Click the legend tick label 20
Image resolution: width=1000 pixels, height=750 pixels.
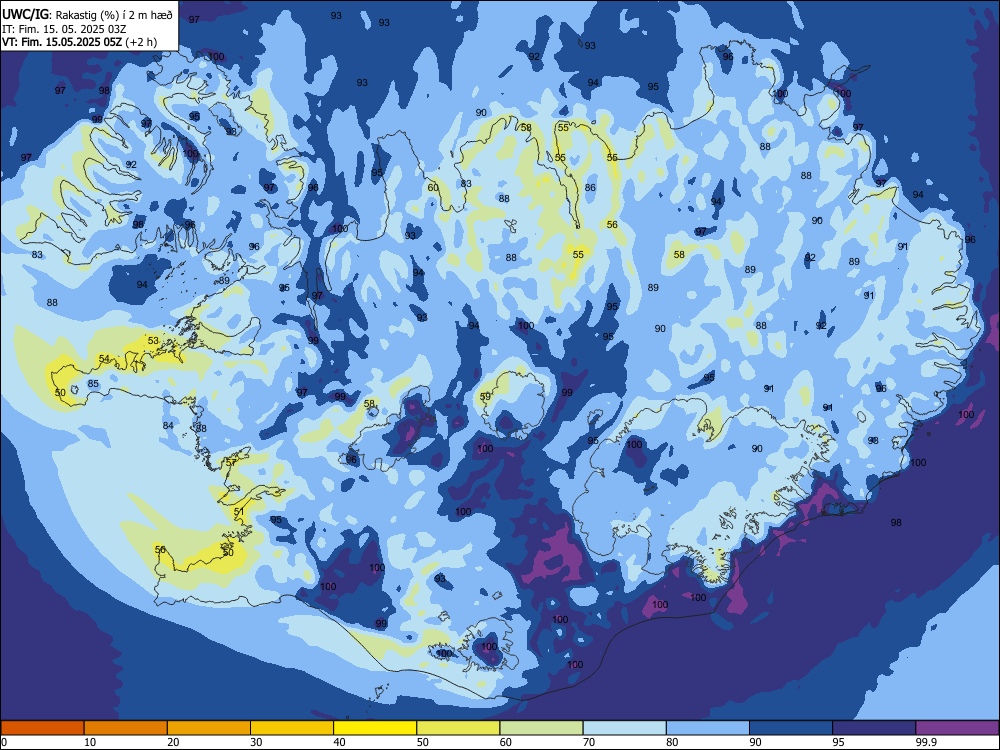coord(173,742)
